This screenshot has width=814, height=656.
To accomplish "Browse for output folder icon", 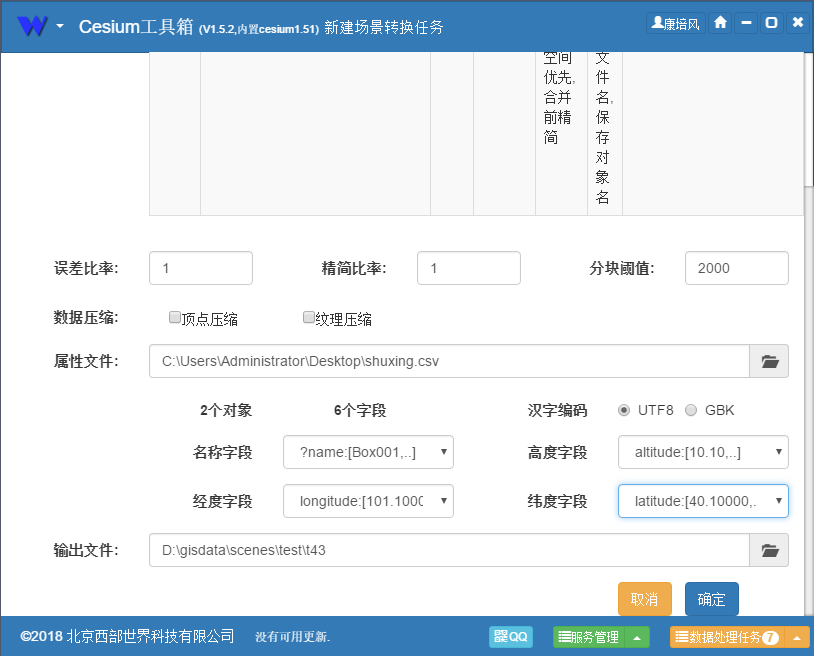I will pos(769,550).
